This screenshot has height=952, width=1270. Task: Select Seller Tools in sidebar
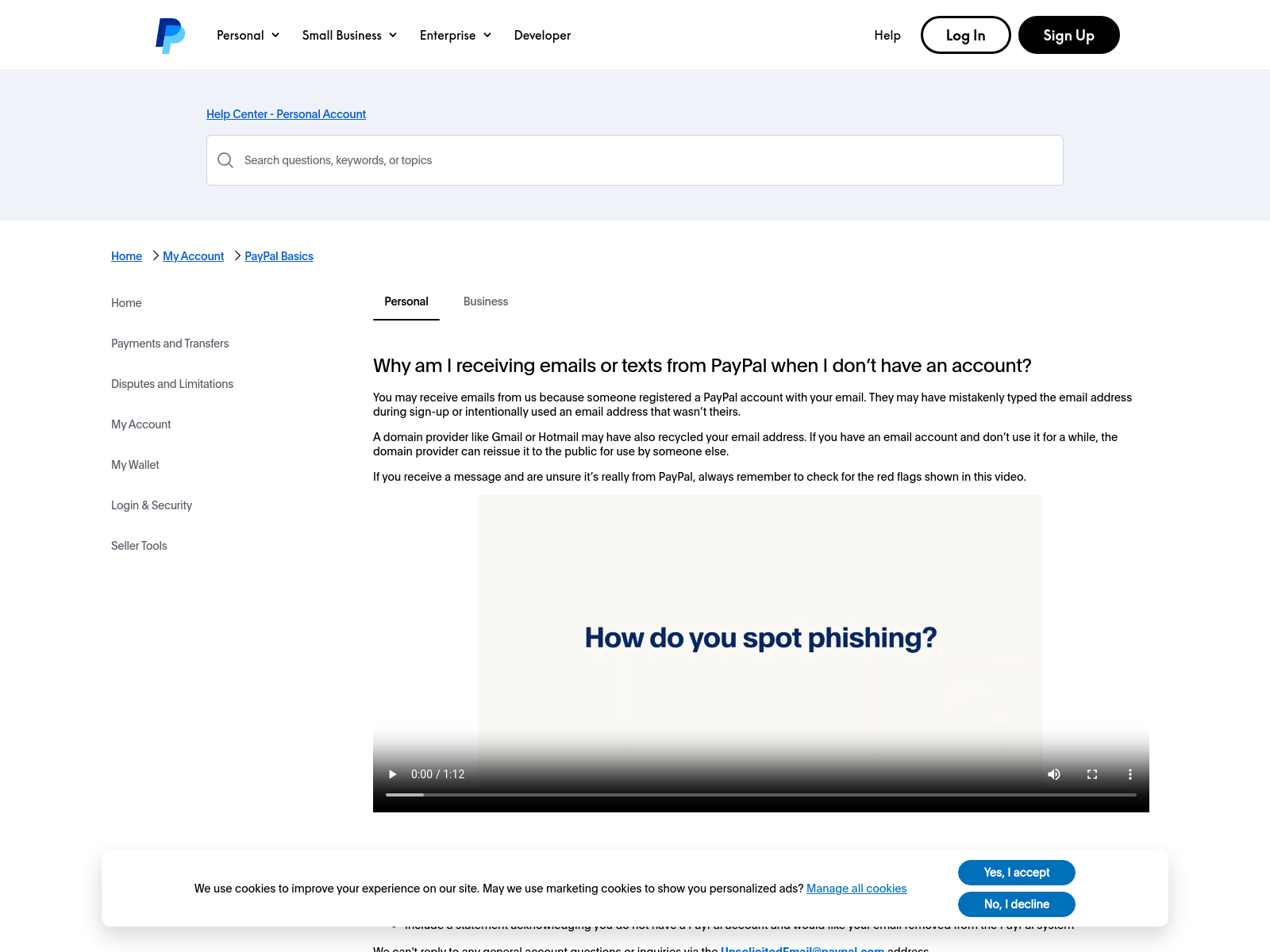[139, 546]
